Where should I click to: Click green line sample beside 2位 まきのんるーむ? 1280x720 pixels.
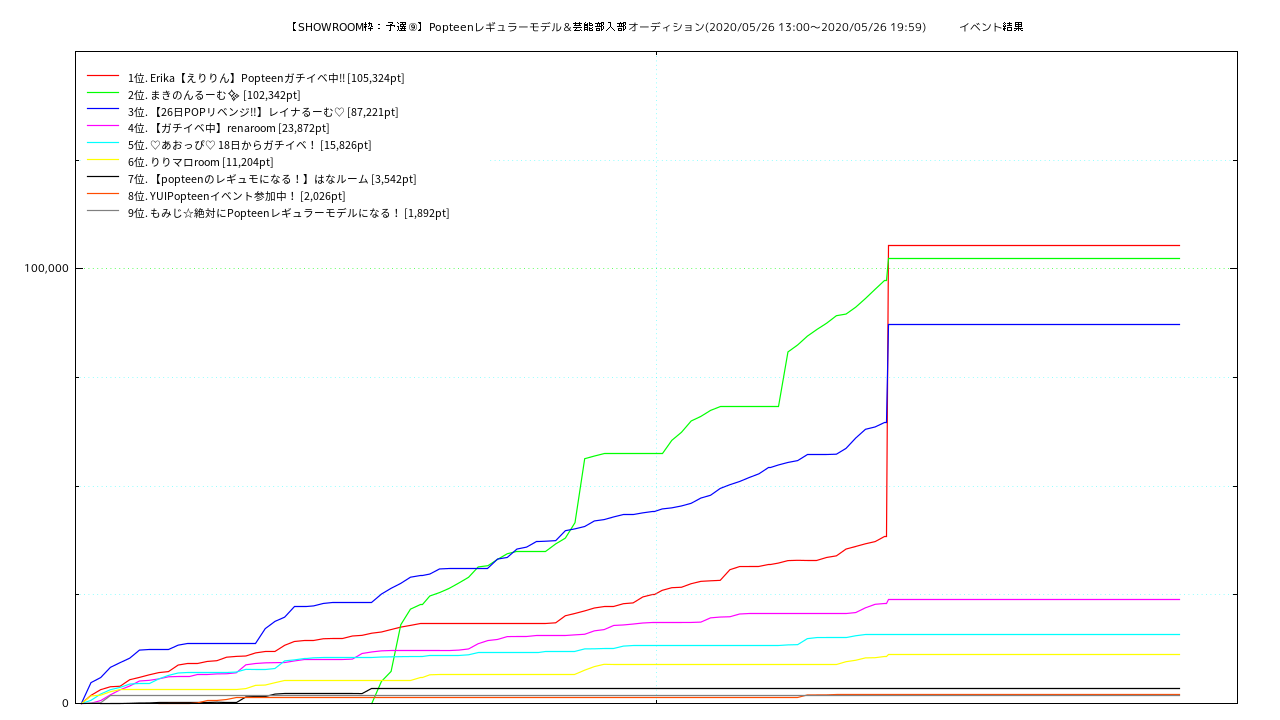tap(103, 93)
